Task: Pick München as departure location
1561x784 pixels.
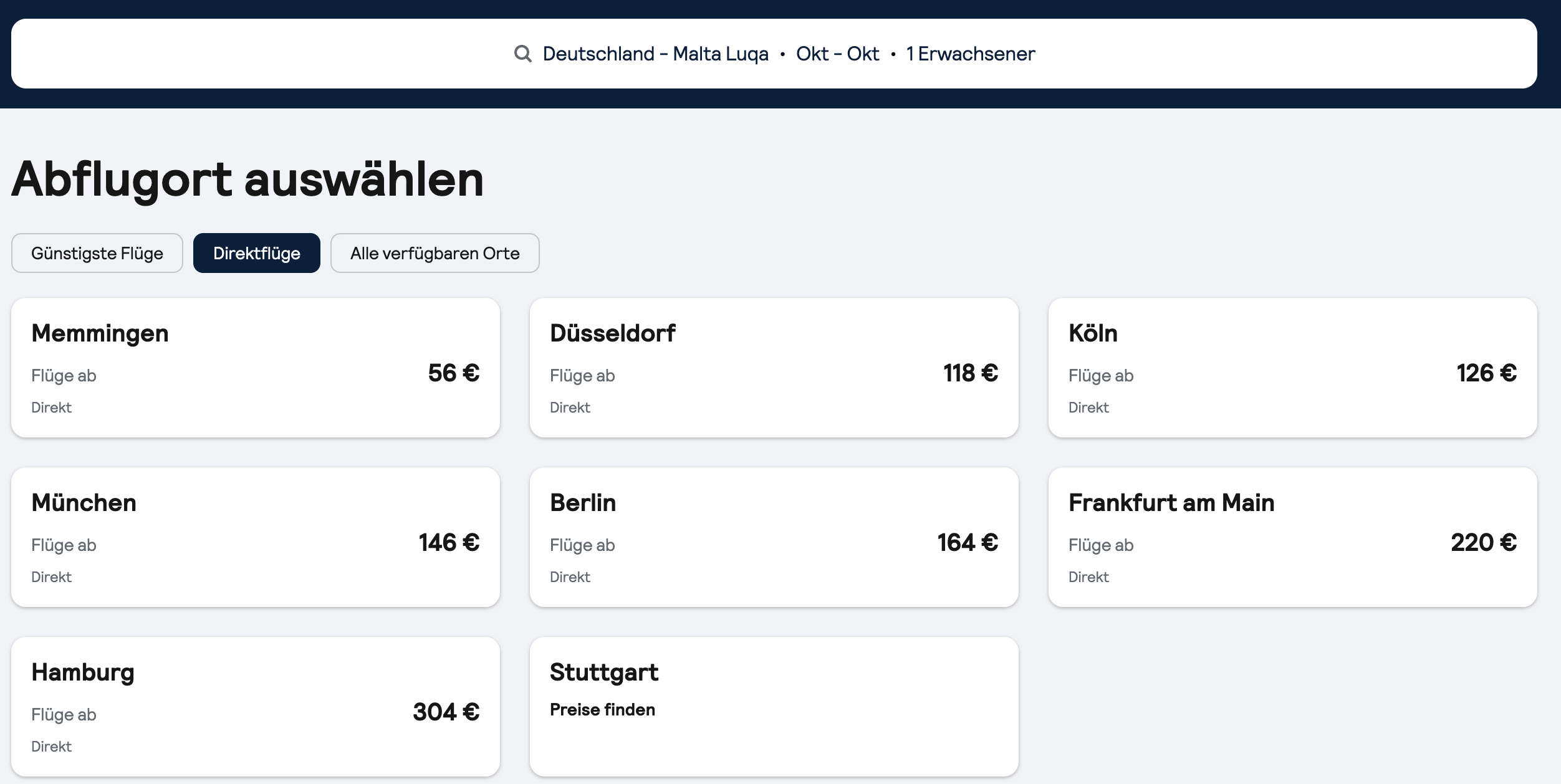Action: coord(256,537)
